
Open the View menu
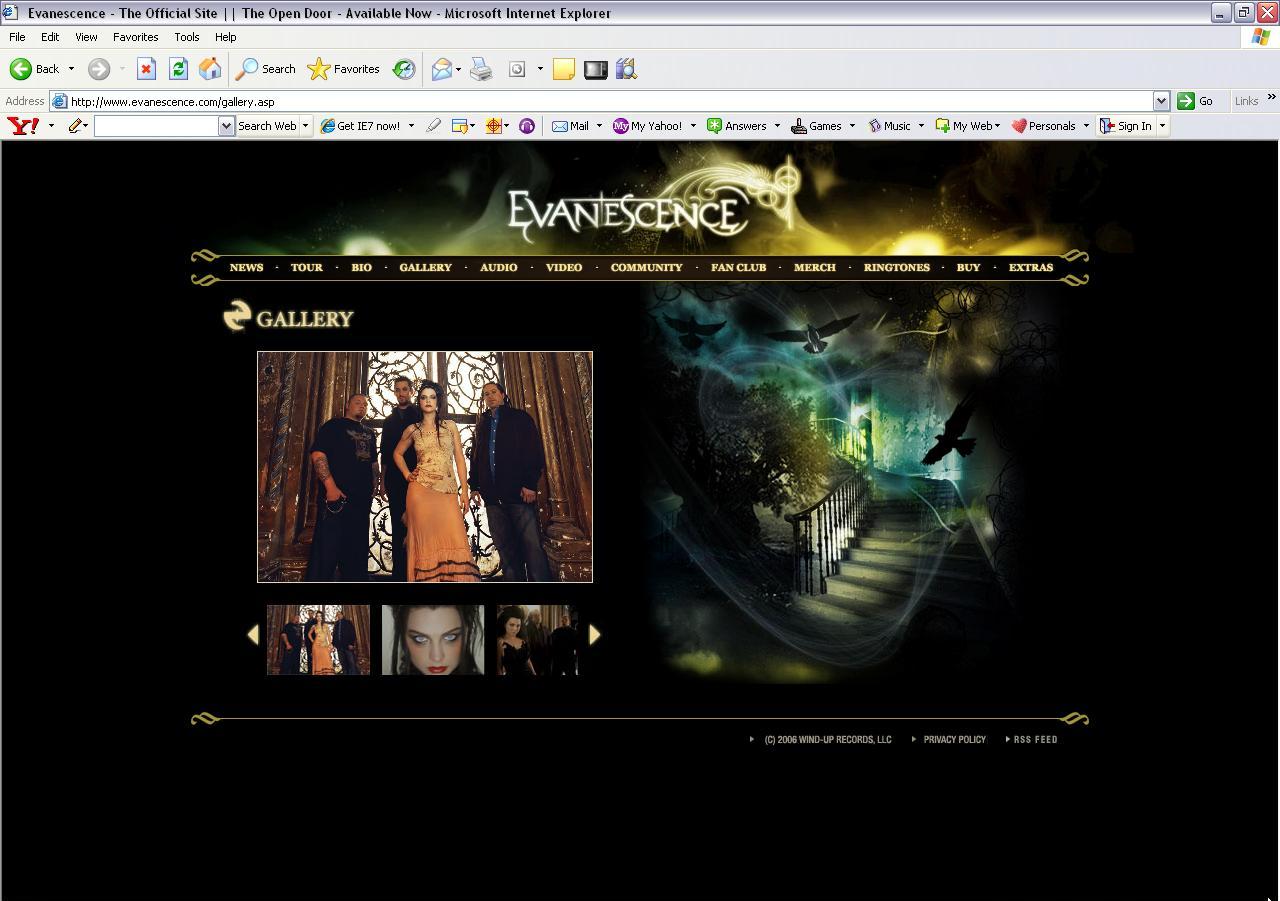[x=86, y=37]
